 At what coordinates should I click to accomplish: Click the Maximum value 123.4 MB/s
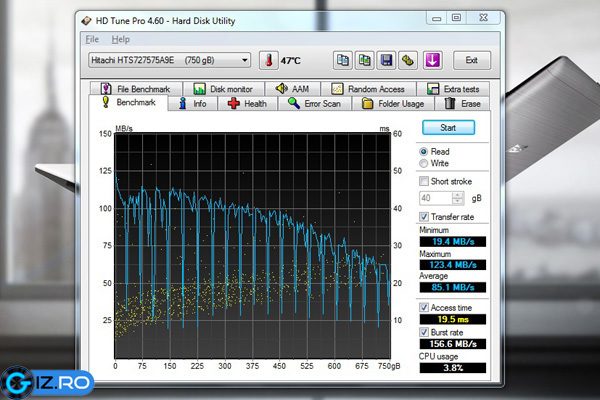point(453,264)
